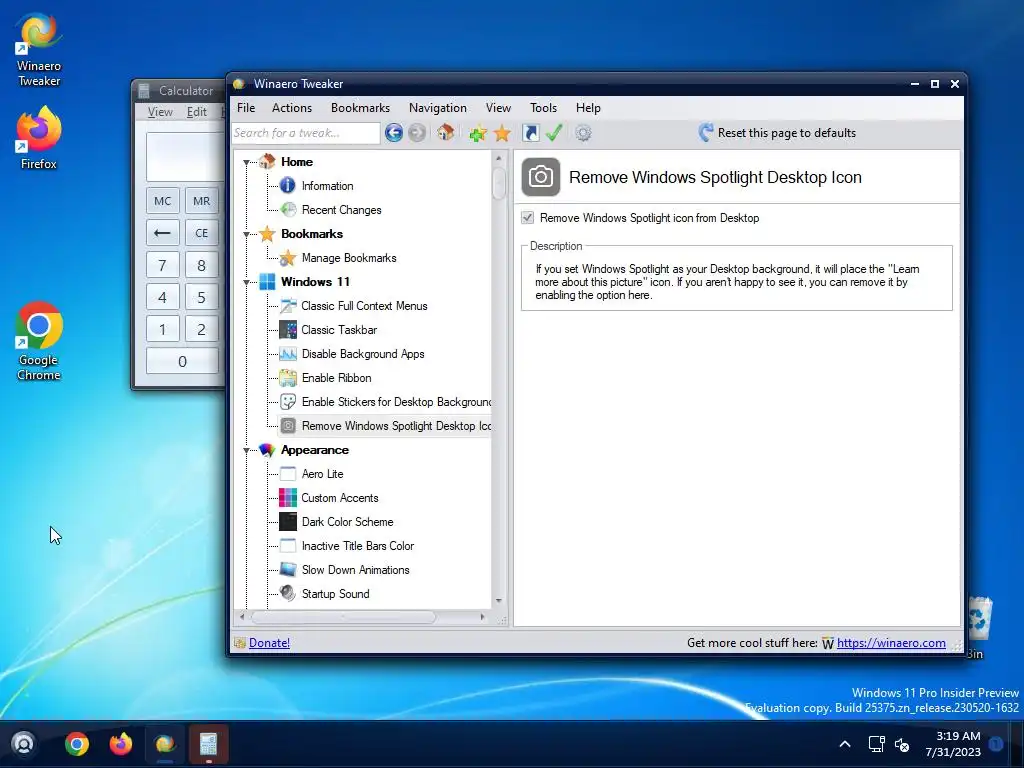Open the Tools menu
1024x768 pixels.
[543, 108]
